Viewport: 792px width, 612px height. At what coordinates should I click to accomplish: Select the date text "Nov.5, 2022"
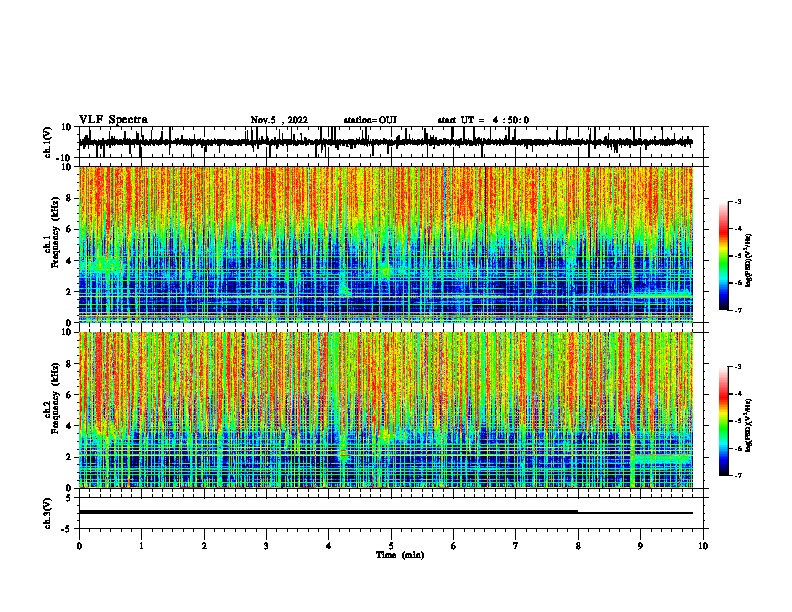(279, 120)
